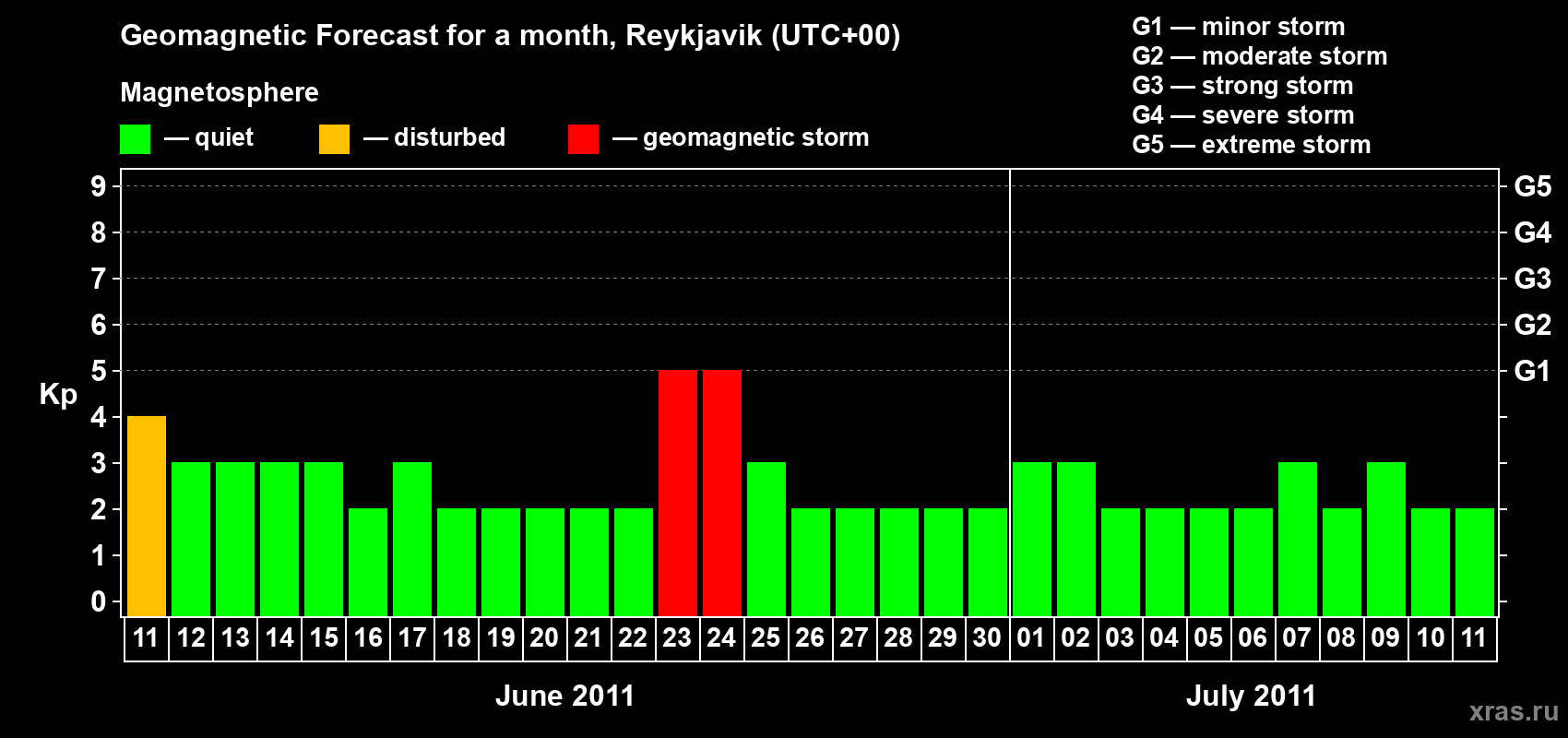Screen dimensions: 1568x738
Task: Click the date label 30 under the chart
Action: pos(987,638)
